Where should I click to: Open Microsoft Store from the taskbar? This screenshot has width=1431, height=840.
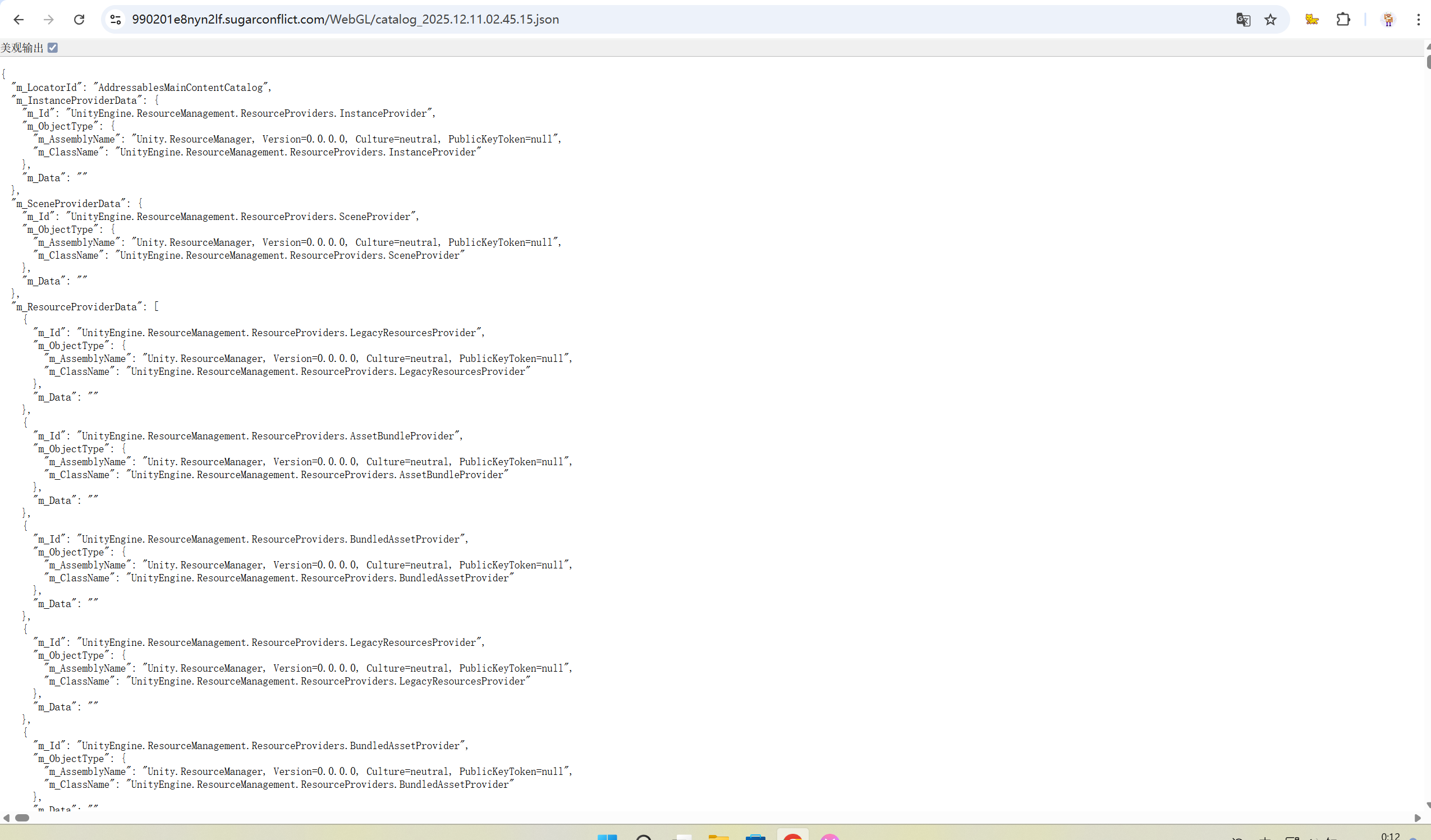755,837
